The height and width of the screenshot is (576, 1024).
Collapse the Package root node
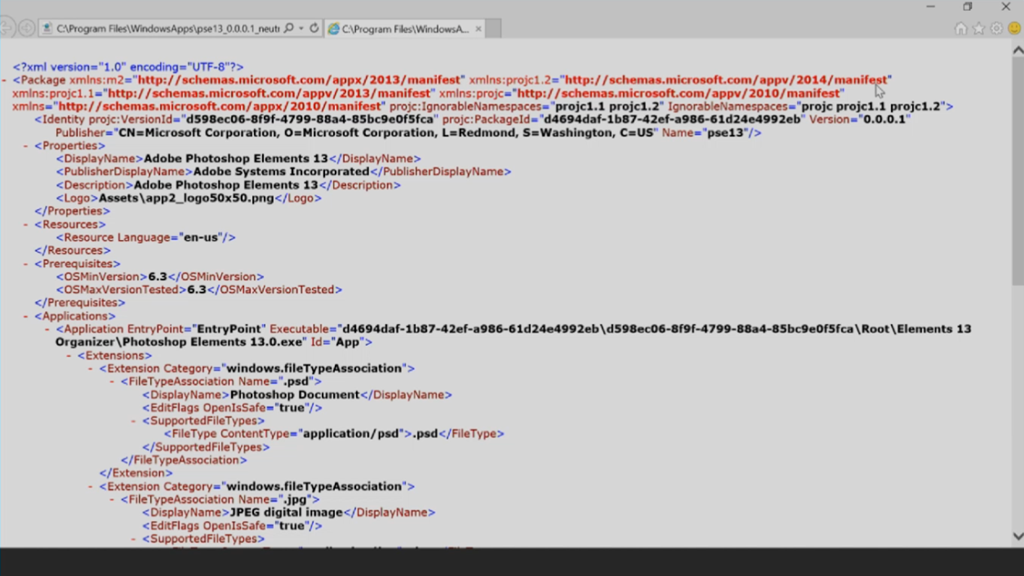[5, 80]
